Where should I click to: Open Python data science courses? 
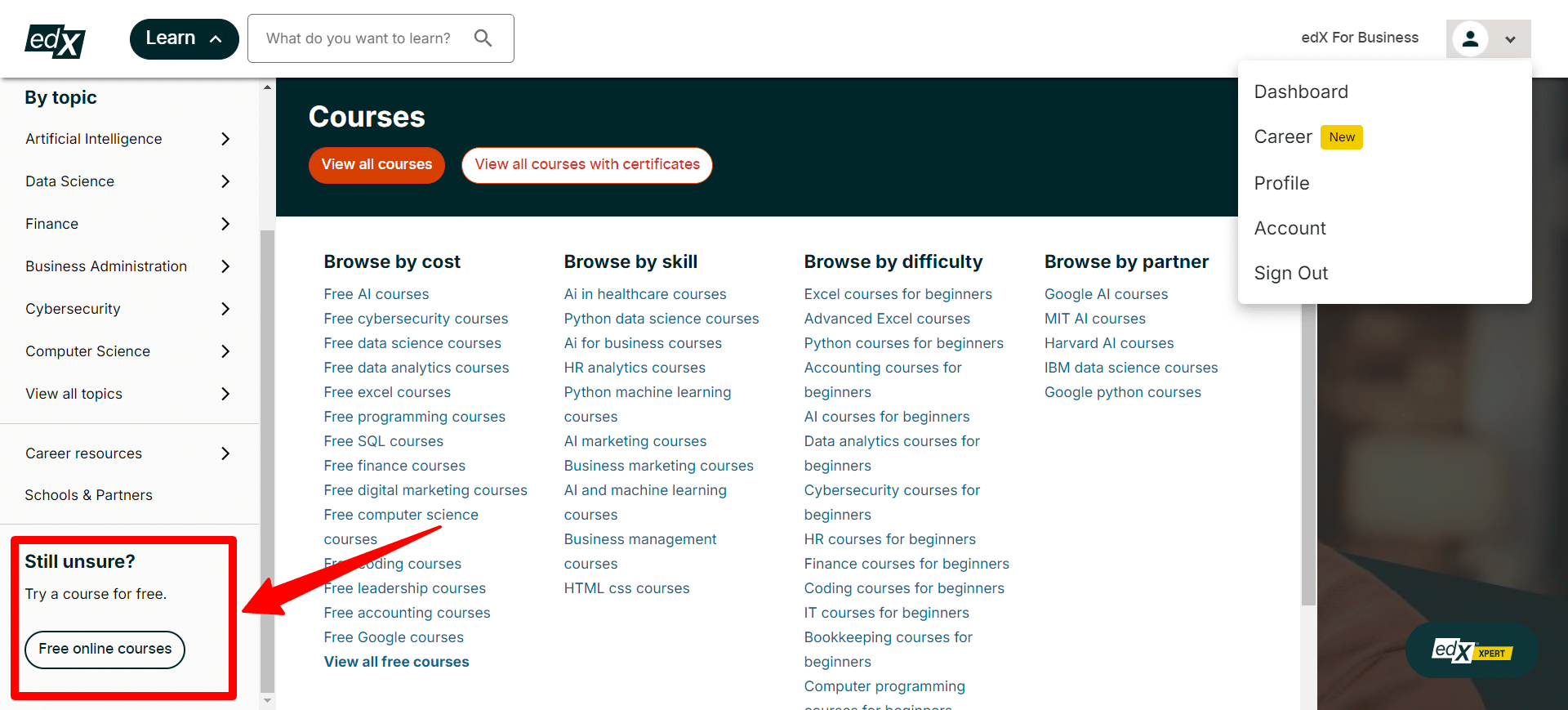(661, 319)
